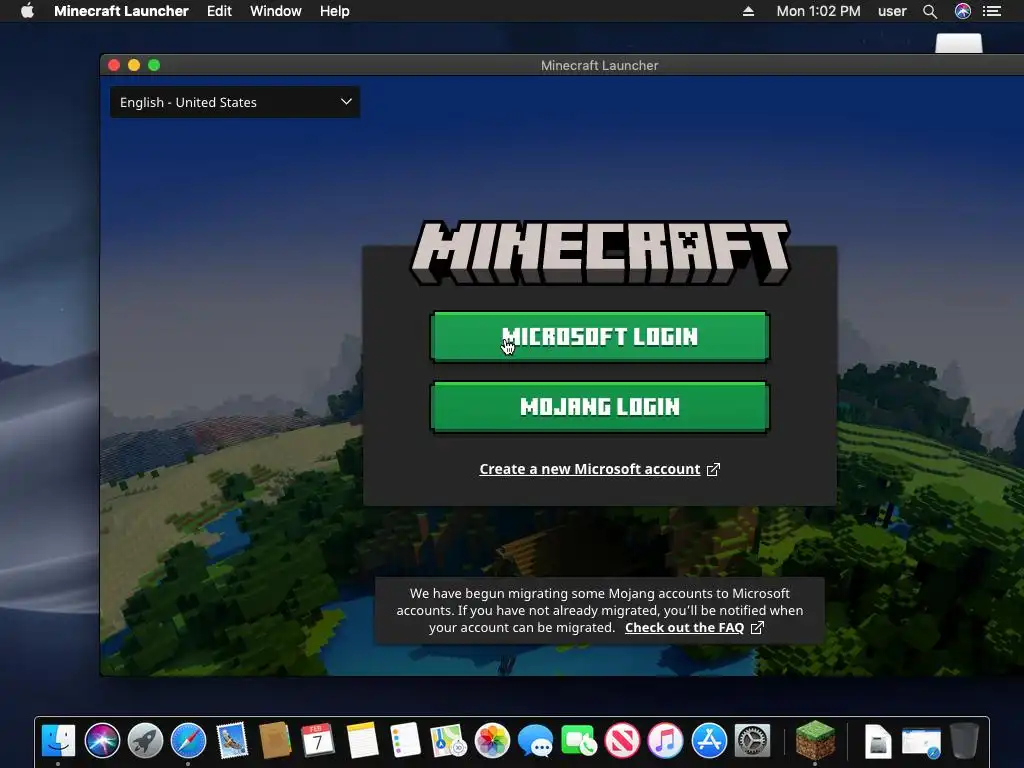
Task: Open News app in dock
Action: (622, 741)
